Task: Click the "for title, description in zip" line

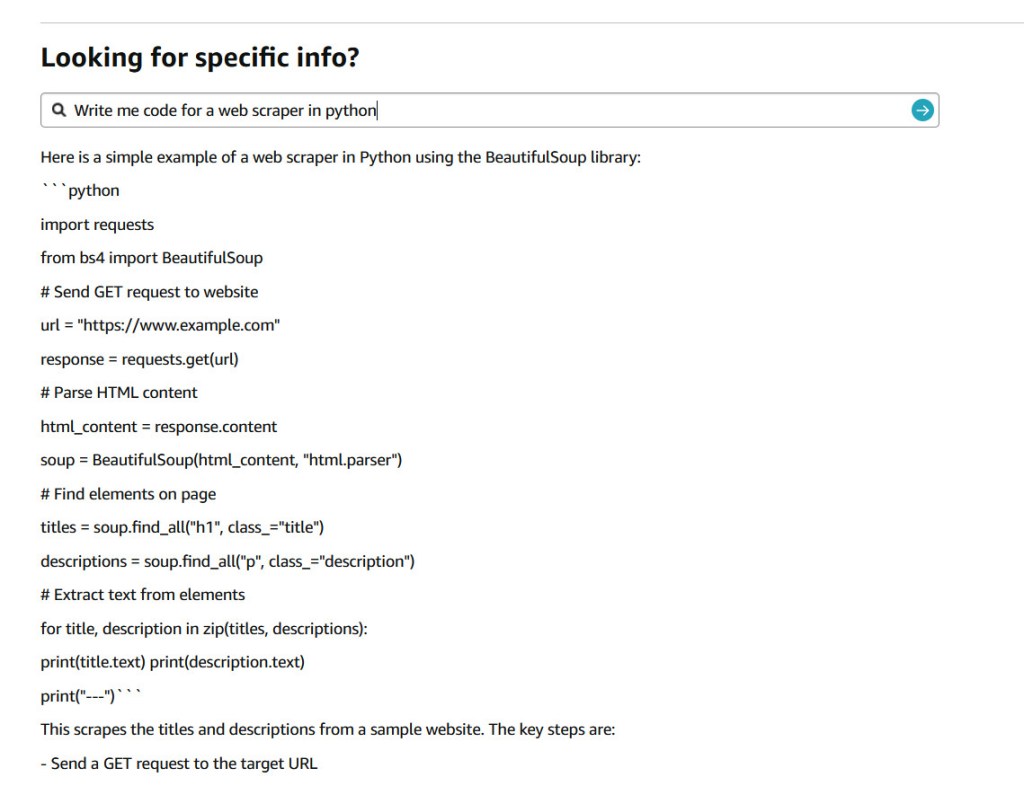Action: (x=204, y=628)
